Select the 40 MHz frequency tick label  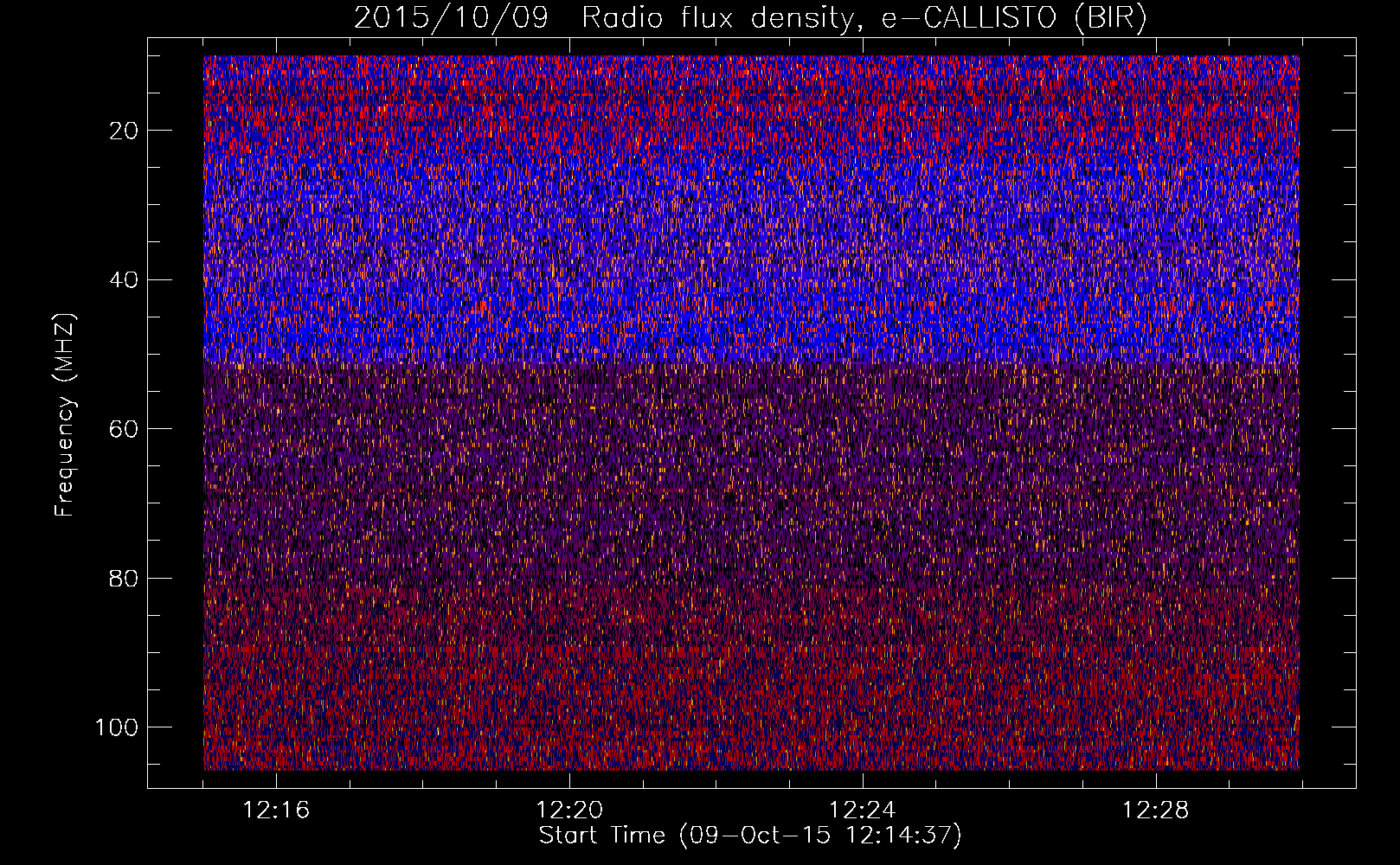(124, 280)
